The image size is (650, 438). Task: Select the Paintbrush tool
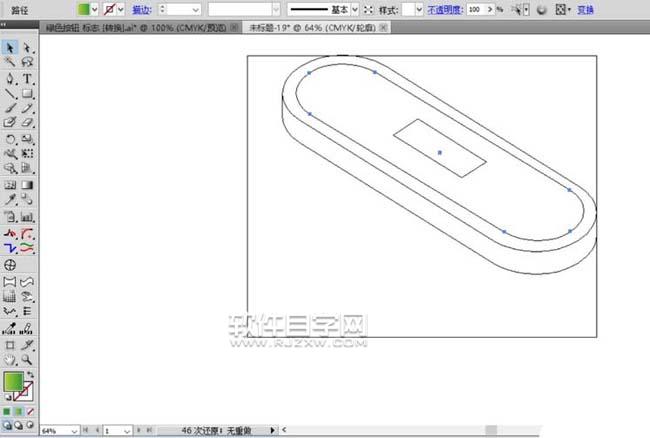pos(10,108)
